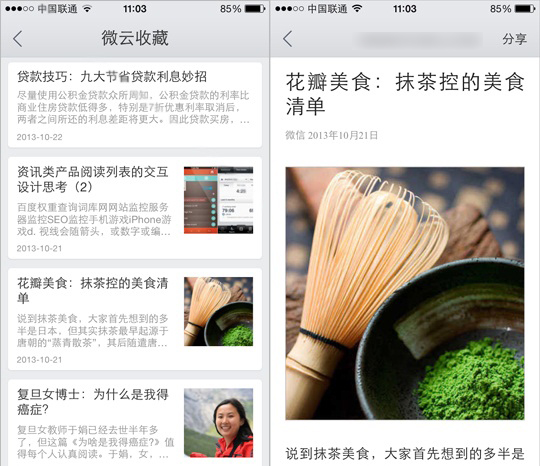Screen dimensions: 540x466
Task: Tap the large matcha whisk article image
Action: pyautogui.click(x=405, y=293)
